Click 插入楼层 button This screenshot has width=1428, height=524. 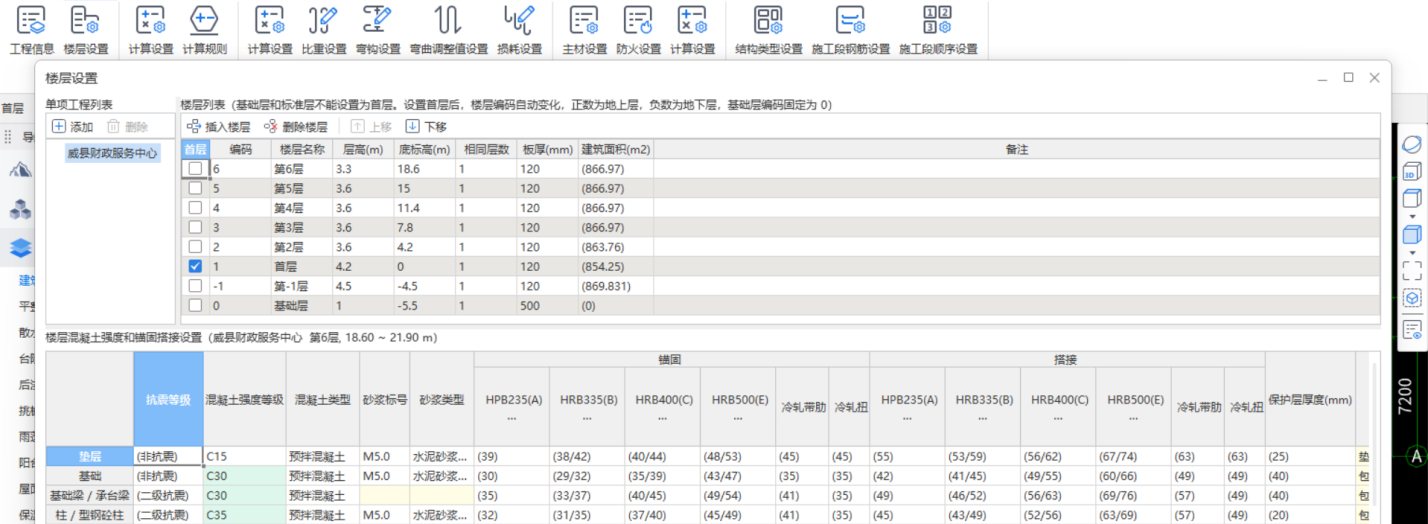click(x=218, y=127)
